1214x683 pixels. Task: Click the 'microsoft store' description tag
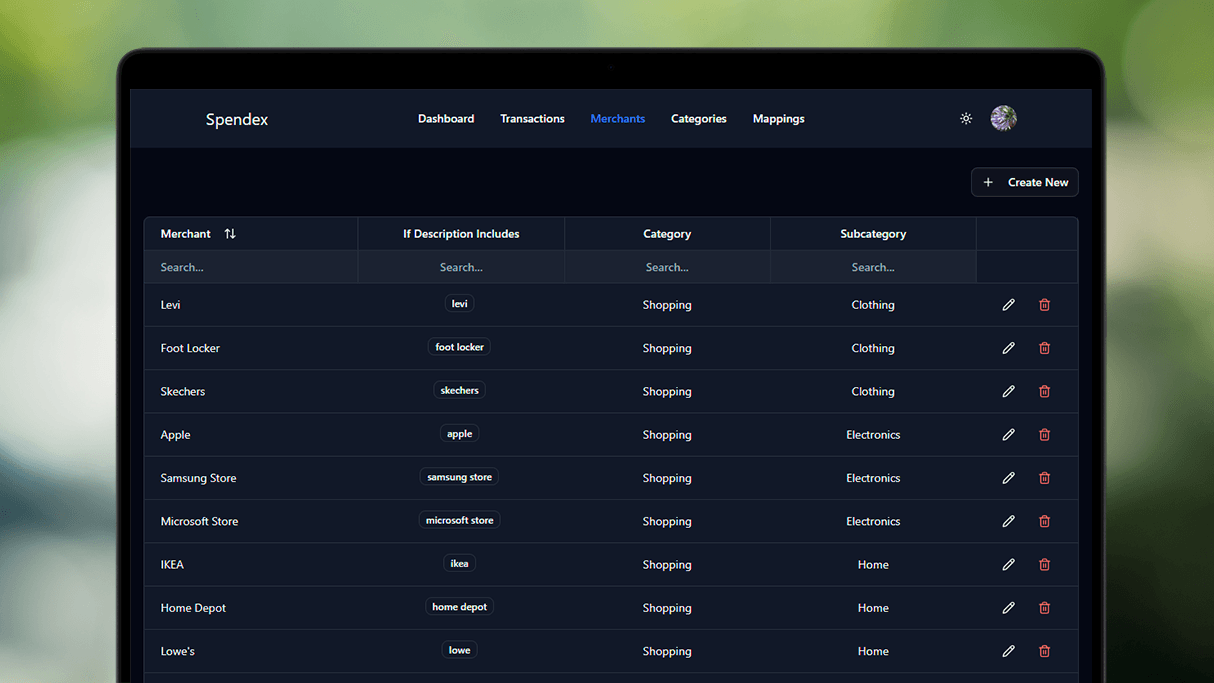(x=460, y=520)
